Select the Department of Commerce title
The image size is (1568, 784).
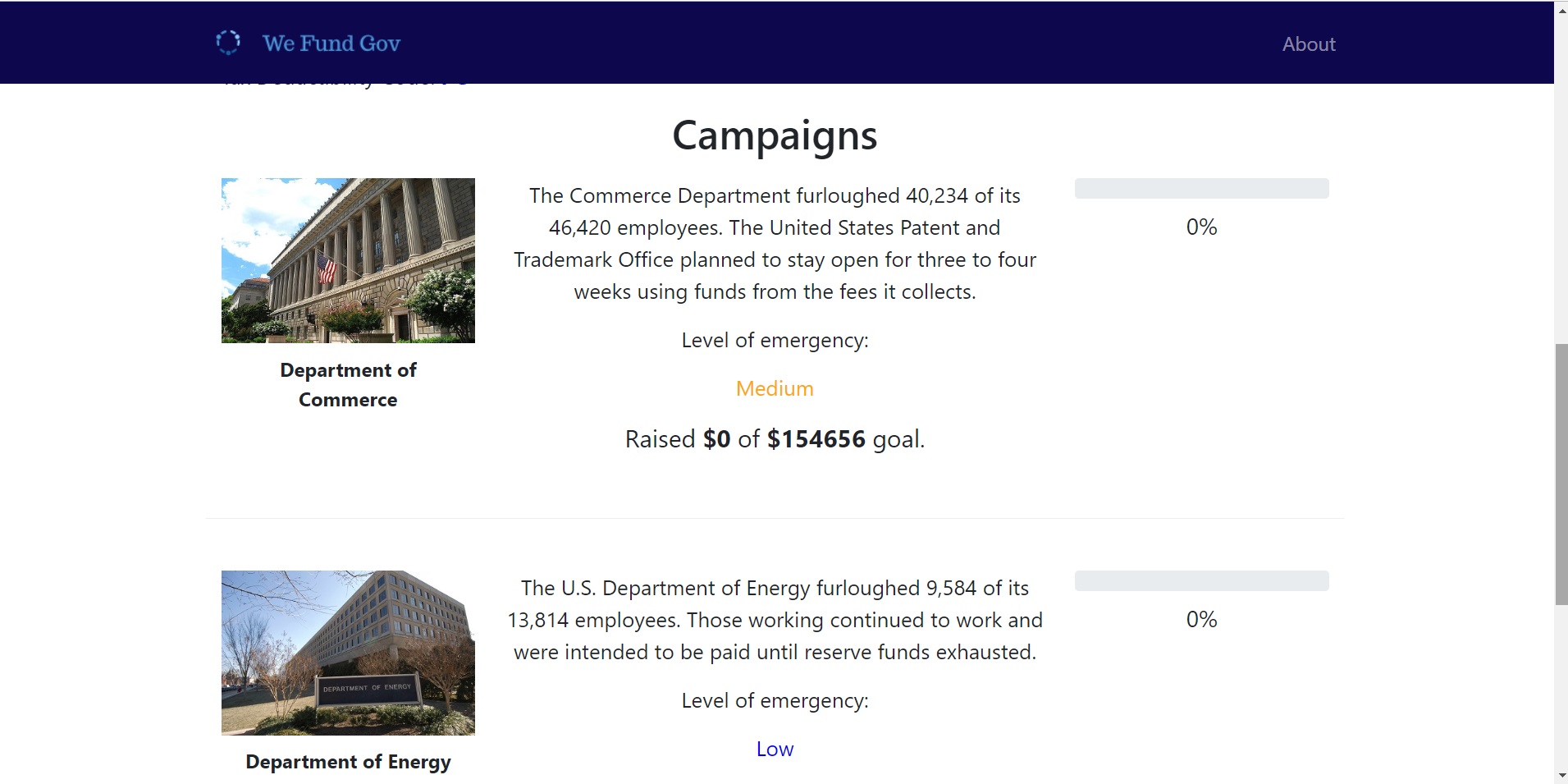point(348,385)
